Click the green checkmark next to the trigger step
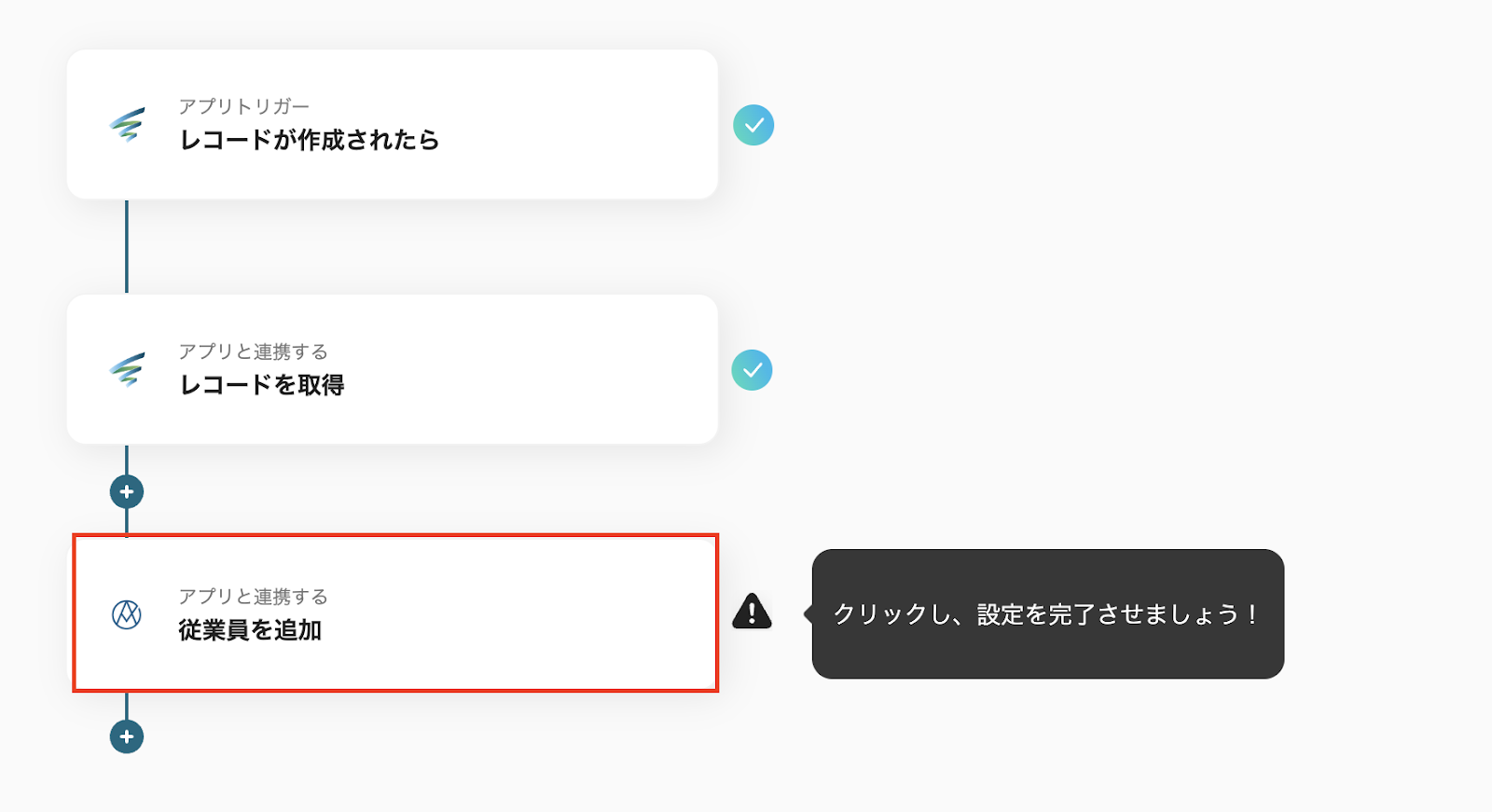 click(753, 125)
